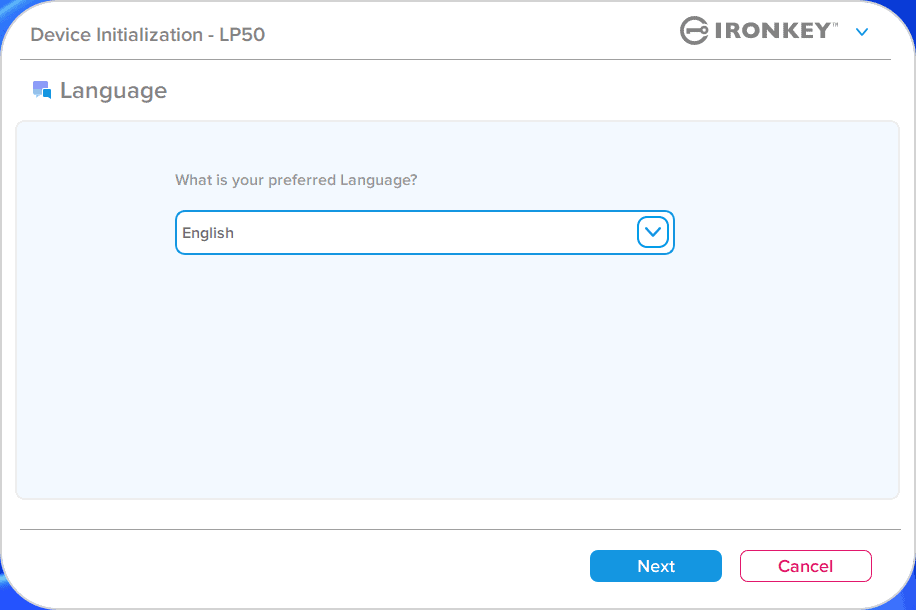Click the Language speech bubbles icon
Image resolution: width=916 pixels, height=610 pixels.
[x=41, y=91]
